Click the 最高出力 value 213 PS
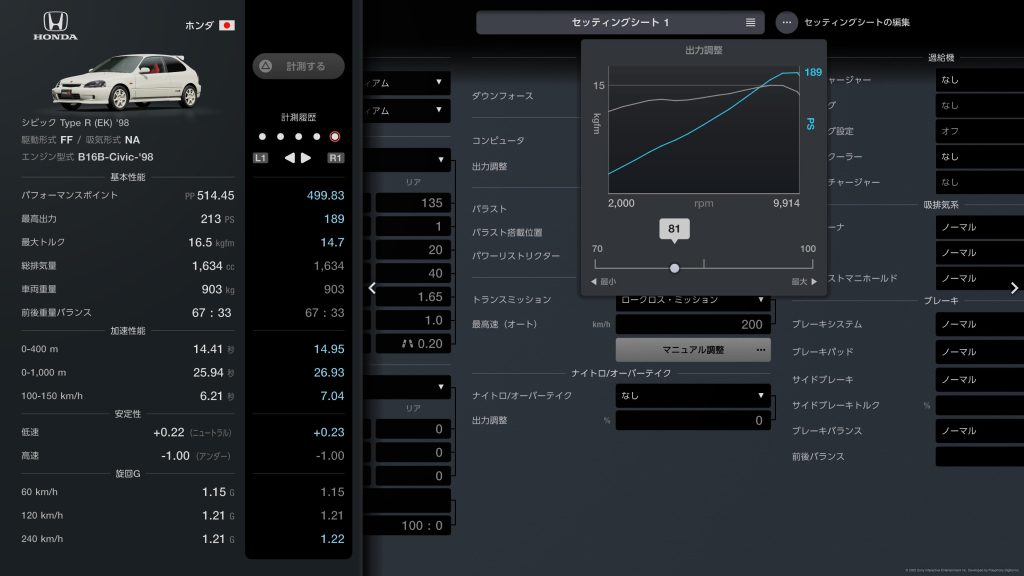The height and width of the screenshot is (576, 1024). [x=217, y=219]
